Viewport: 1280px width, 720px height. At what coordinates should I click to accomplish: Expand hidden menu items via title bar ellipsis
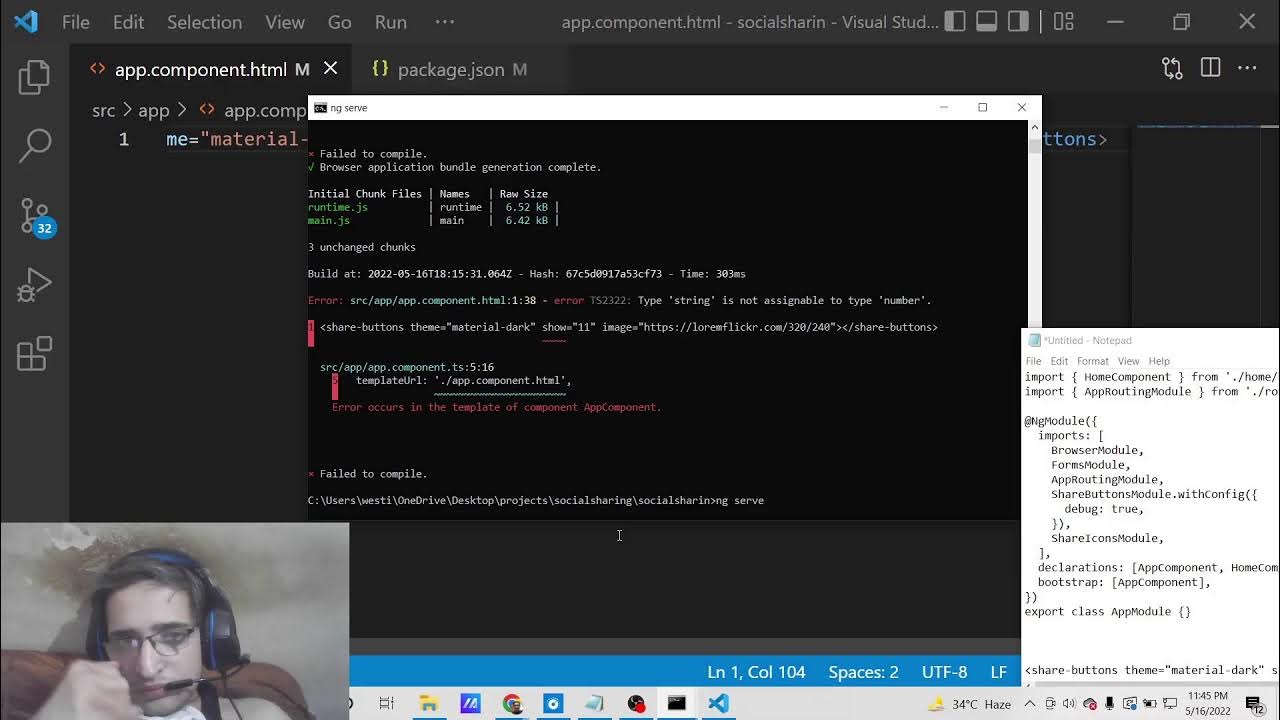[x=445, y=21]
